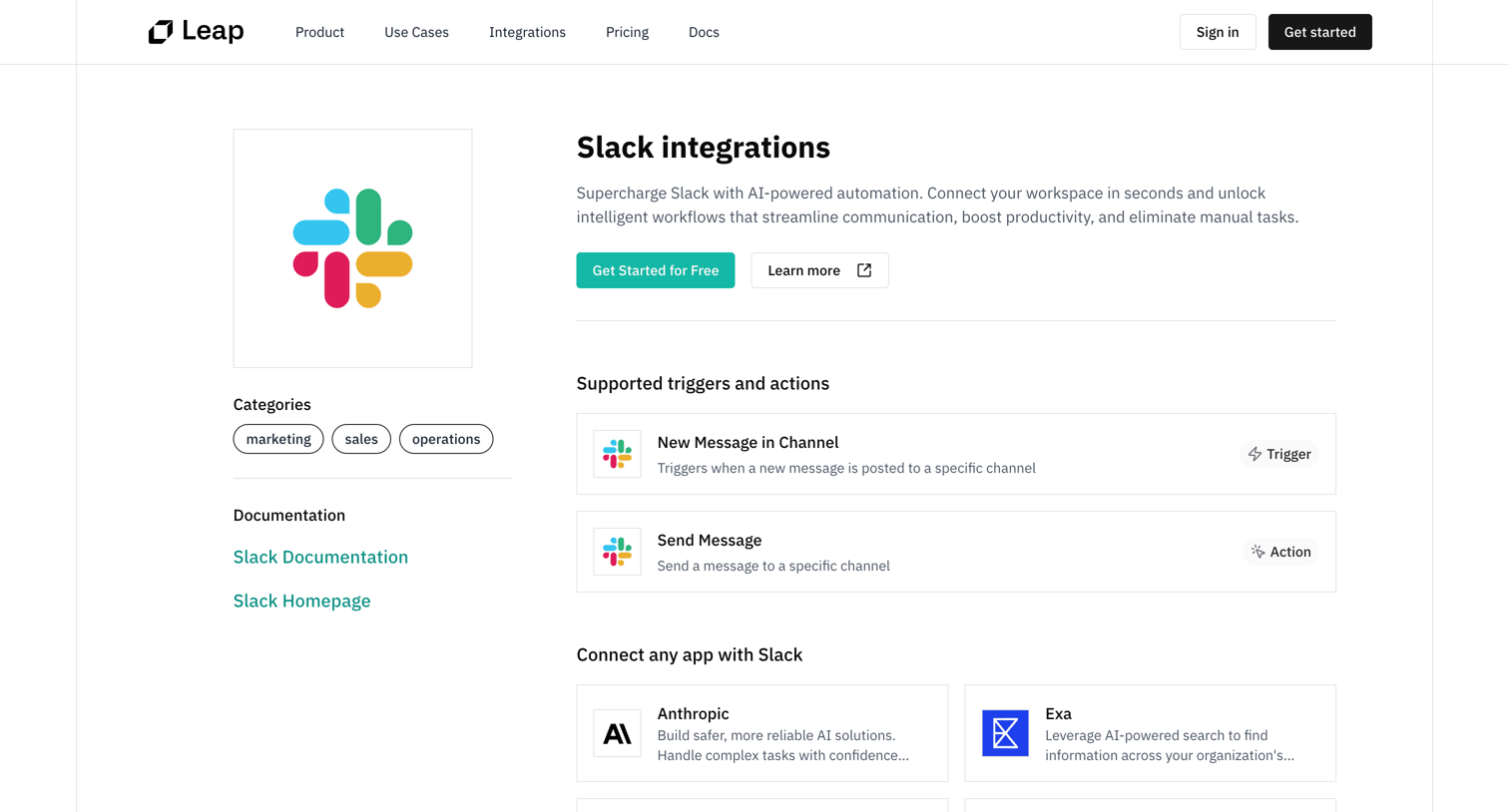1509x812 pixels.
Task: Click Exa's 'Leverage AI-powered search' description
Action: [x=1170, y=745]
